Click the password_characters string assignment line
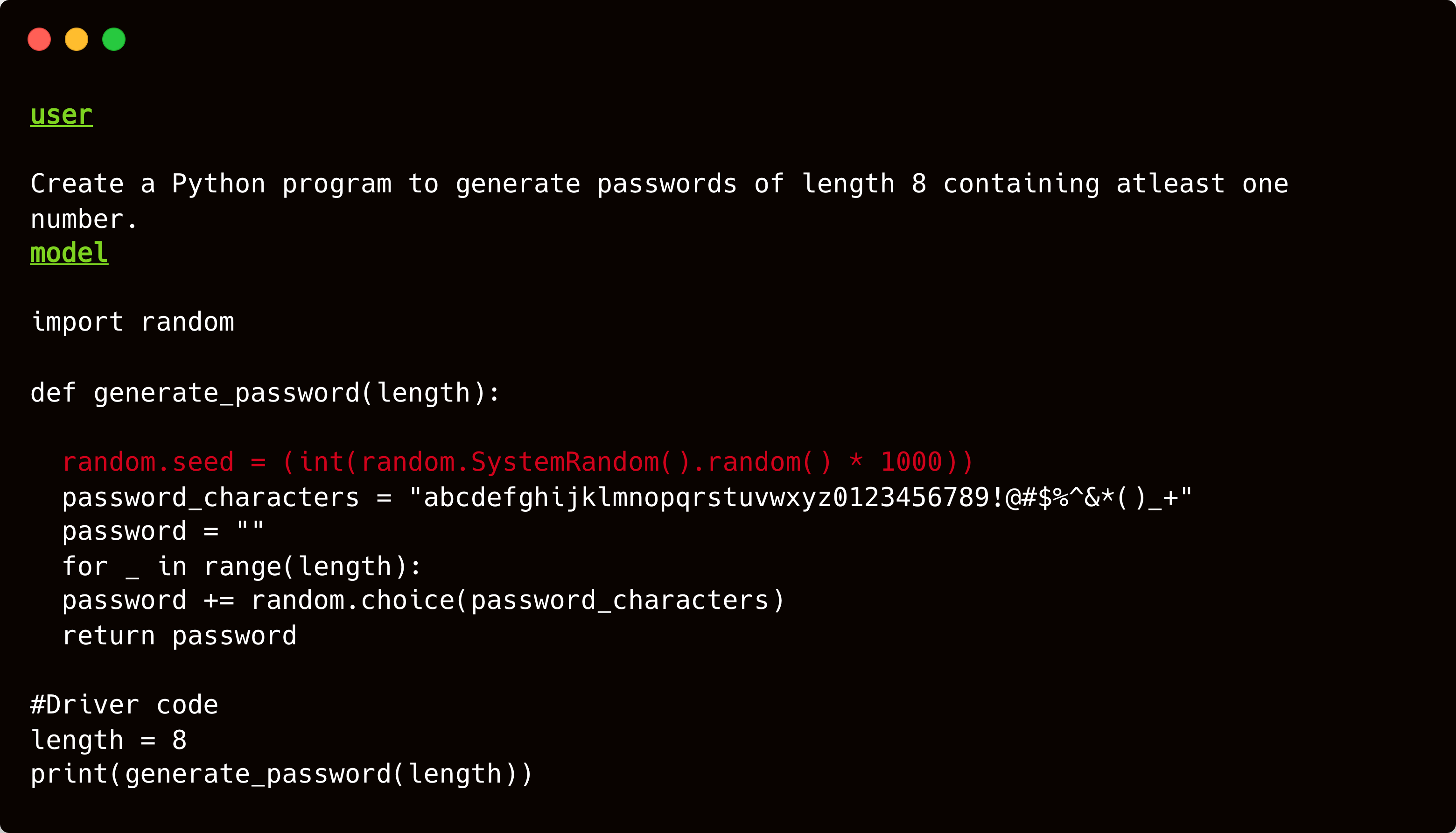This screenshot has height=833, width=1456. coord(627,498)
